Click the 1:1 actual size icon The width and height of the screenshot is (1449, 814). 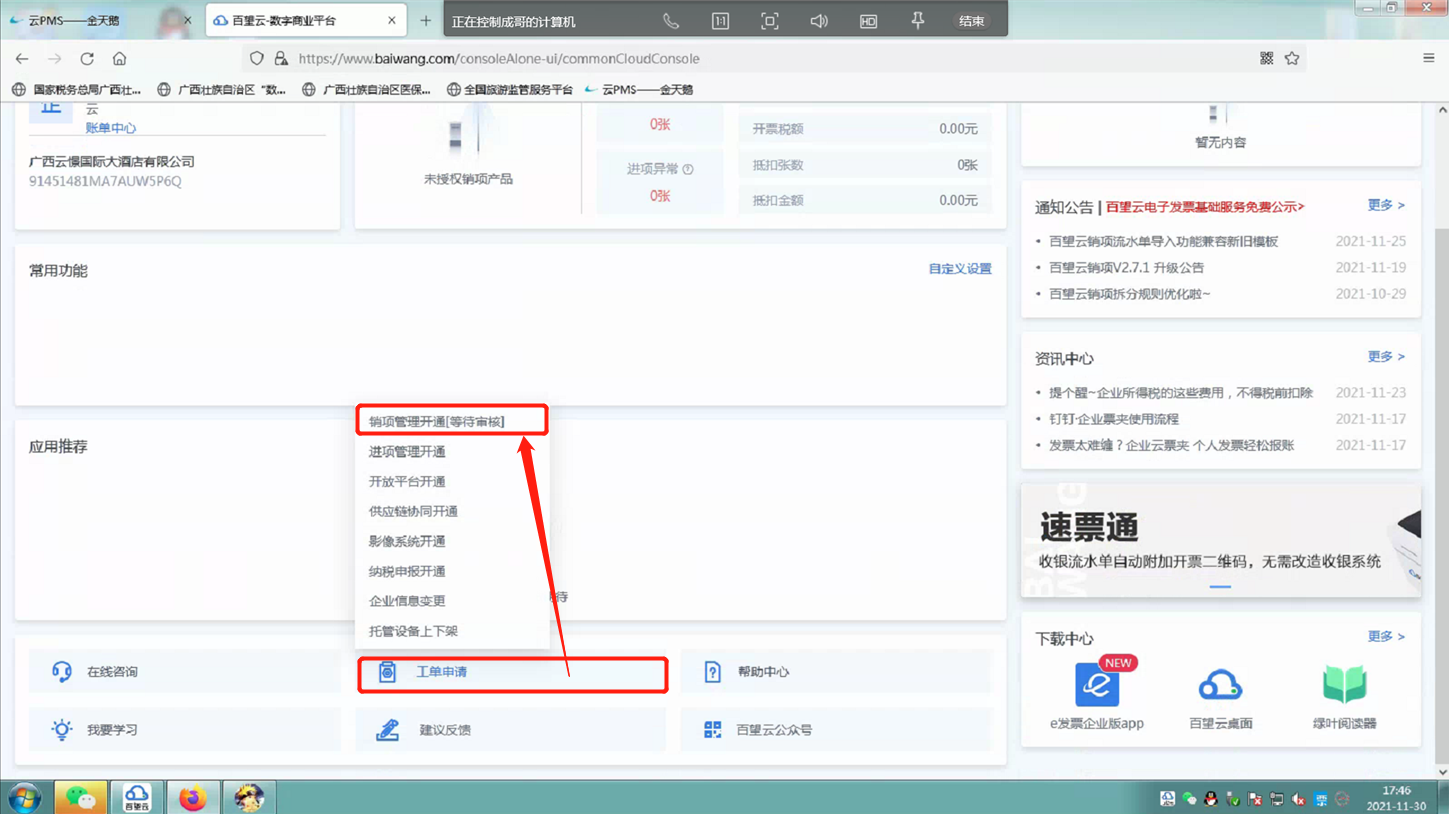coord(720,21)
